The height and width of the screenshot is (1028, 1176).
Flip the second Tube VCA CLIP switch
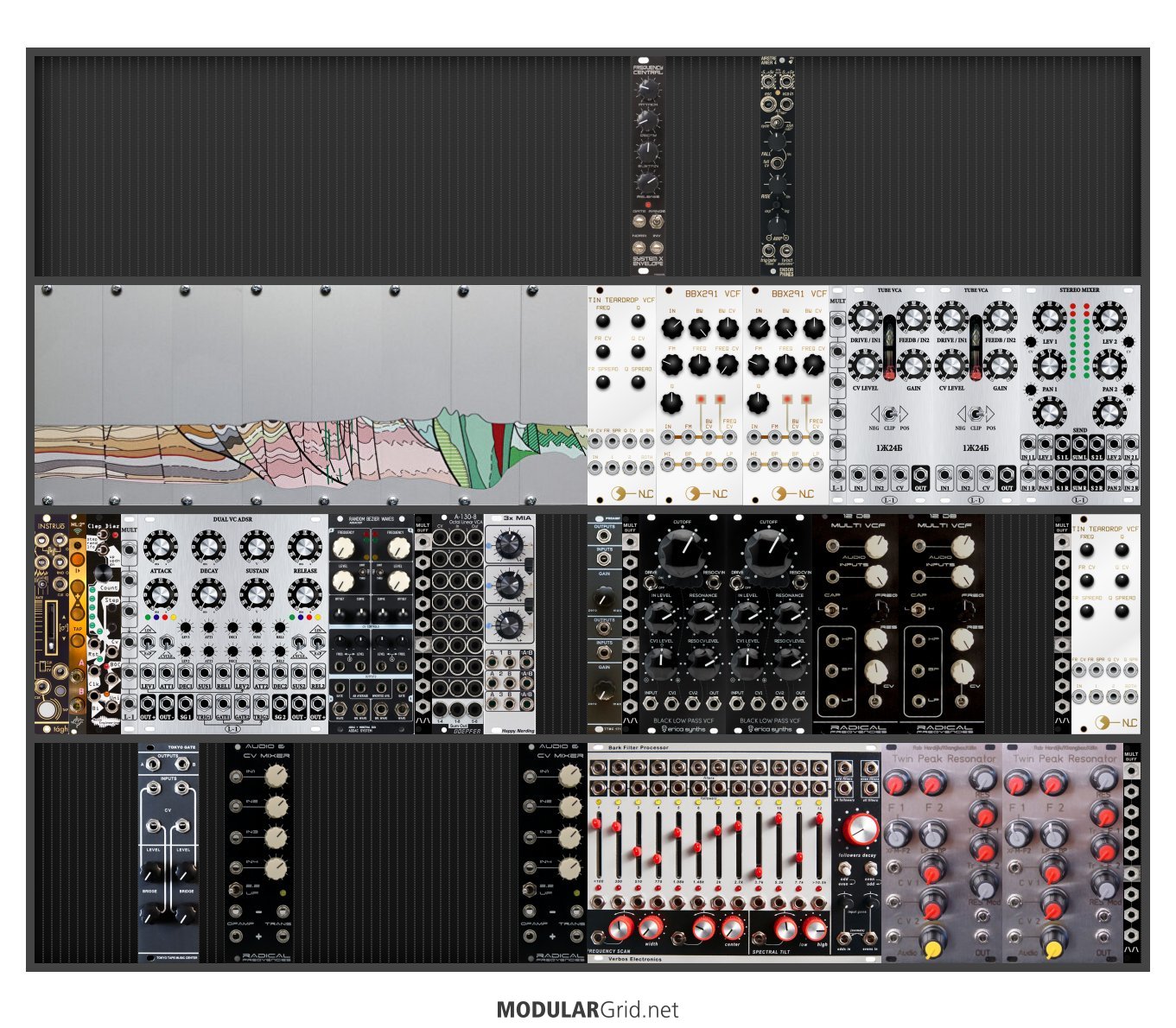pyautogui.click(x=976, y=413)
